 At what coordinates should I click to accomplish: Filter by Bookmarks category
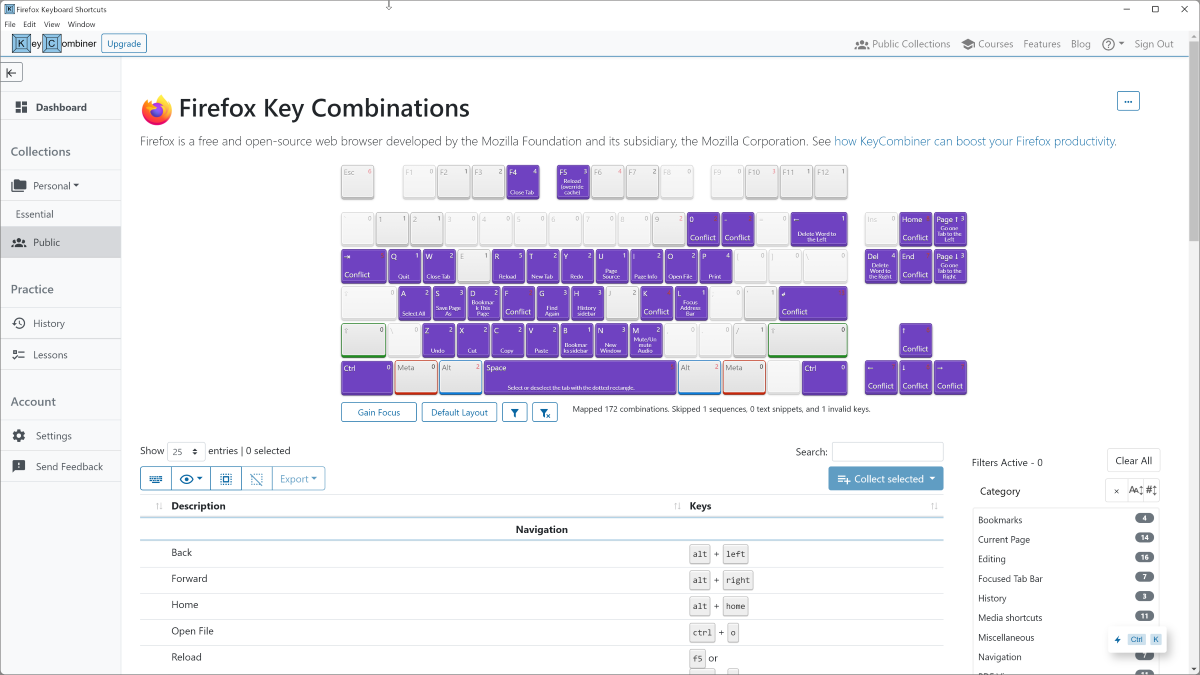pos(1066,520)
